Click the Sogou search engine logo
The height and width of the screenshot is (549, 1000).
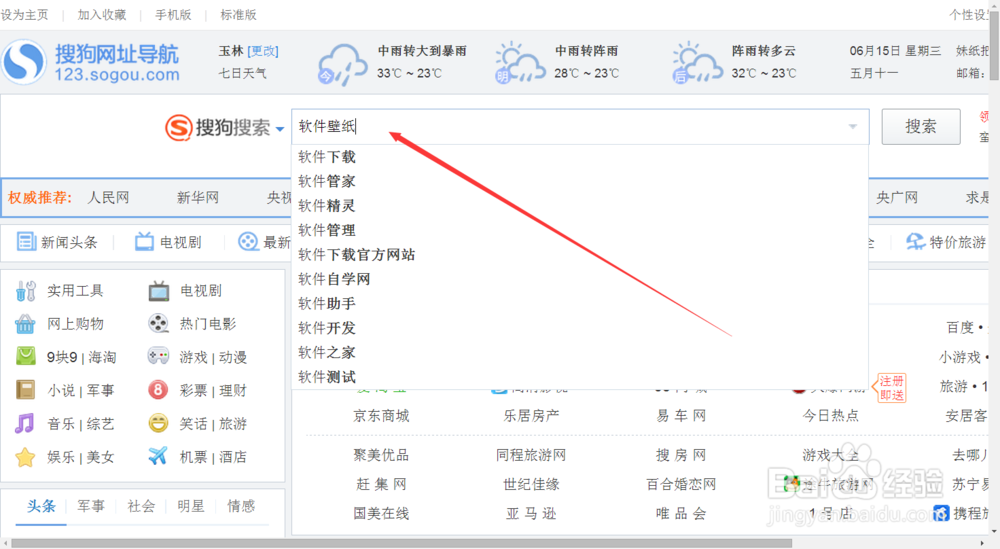[x=217, y=128]
